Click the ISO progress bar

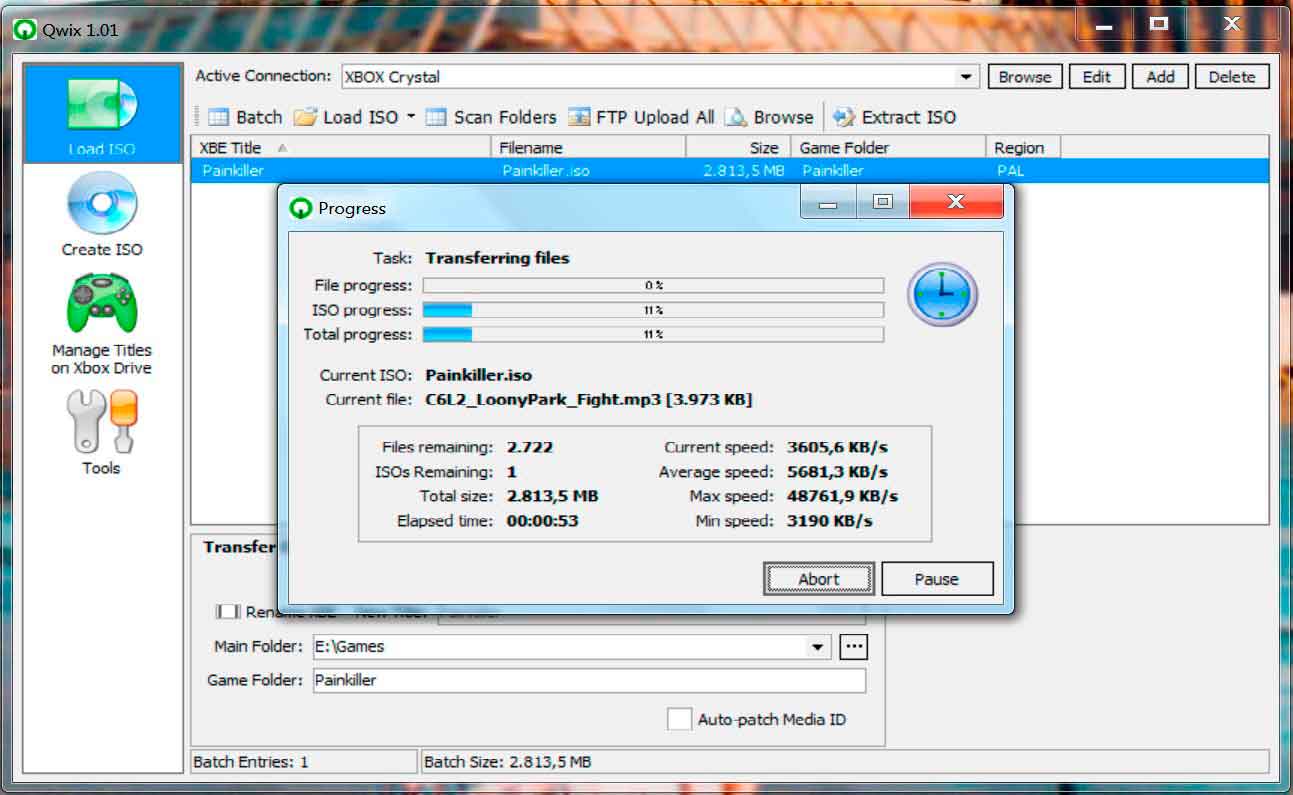(653, 310)
